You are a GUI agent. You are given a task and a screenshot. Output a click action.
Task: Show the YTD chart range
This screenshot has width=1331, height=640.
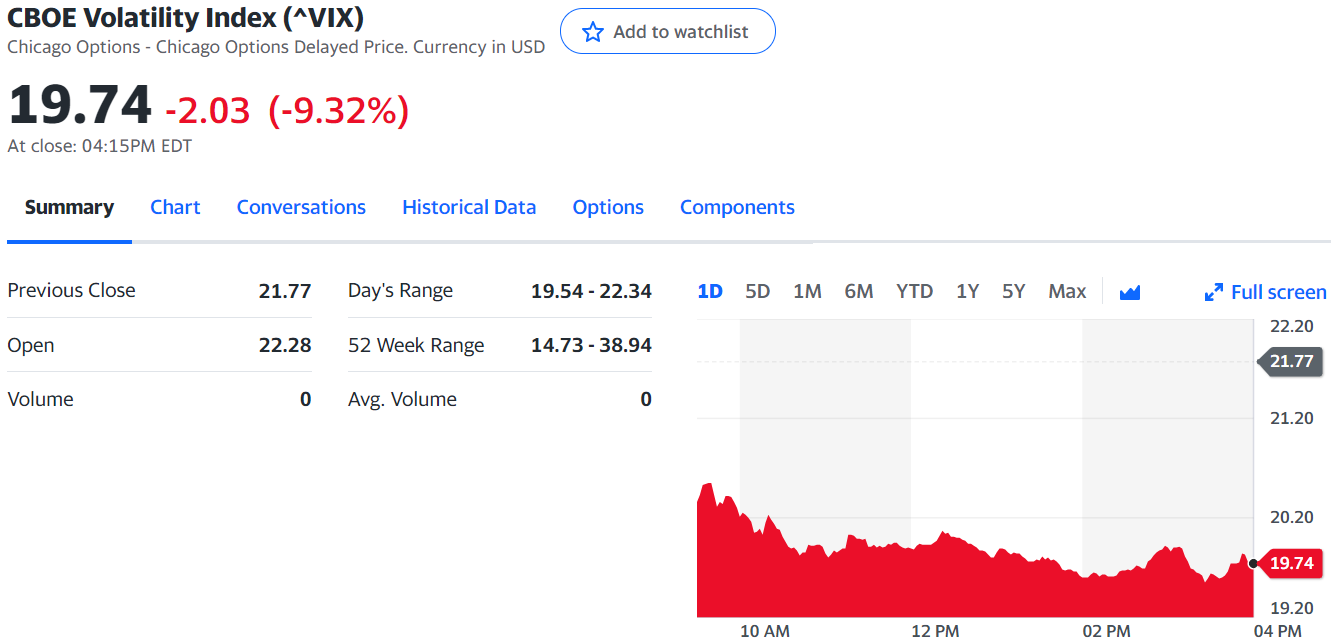[x=914, y=291]
